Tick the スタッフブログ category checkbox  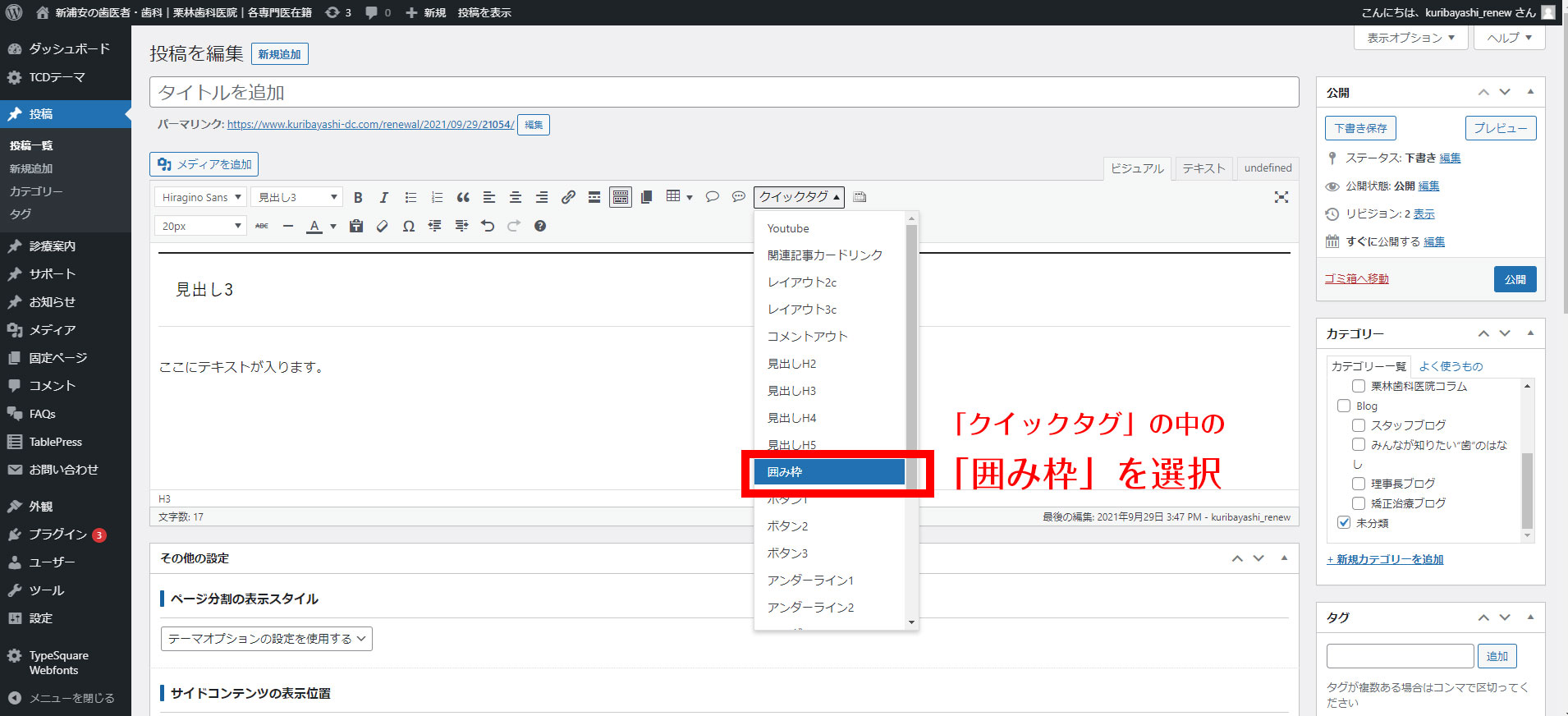coord(1359,425)
